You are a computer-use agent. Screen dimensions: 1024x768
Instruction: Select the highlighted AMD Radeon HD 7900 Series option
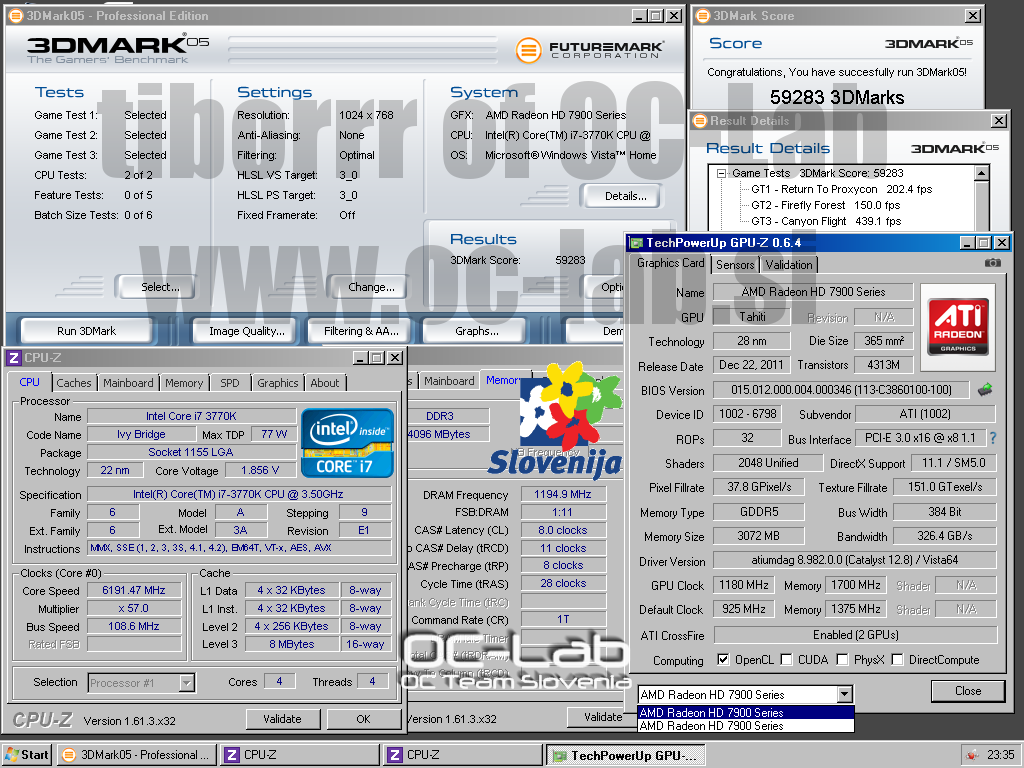746,712
